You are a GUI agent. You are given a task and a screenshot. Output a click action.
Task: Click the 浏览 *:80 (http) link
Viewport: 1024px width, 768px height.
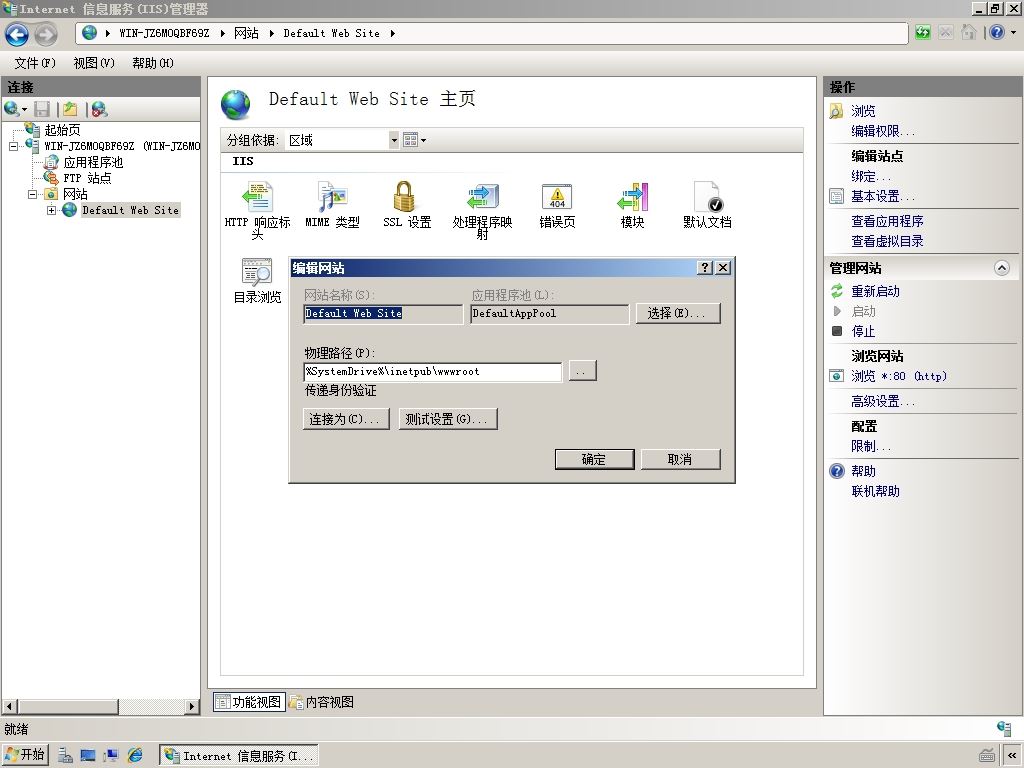click(899, 376)
